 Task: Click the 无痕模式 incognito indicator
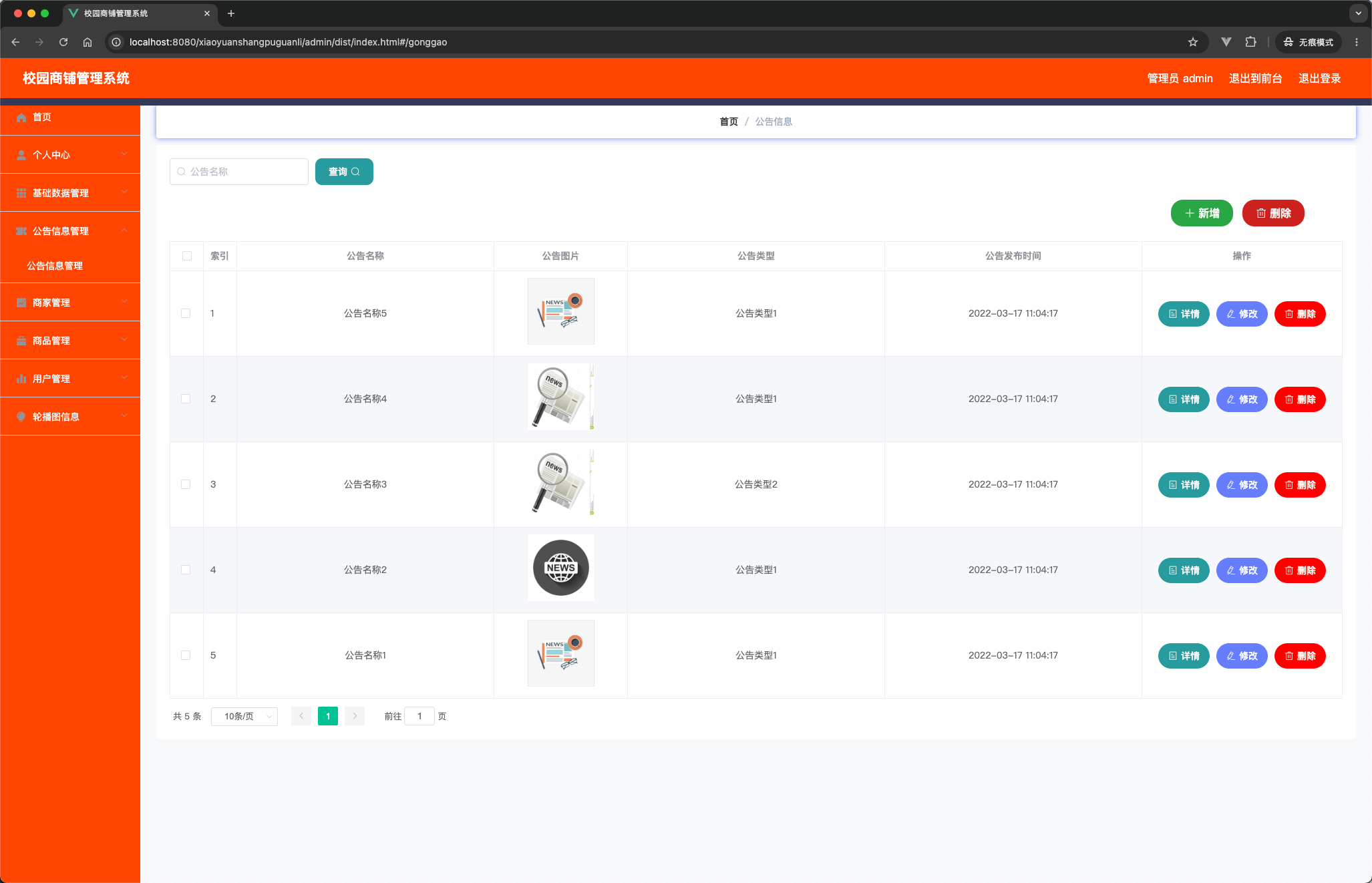(1308, 42)
